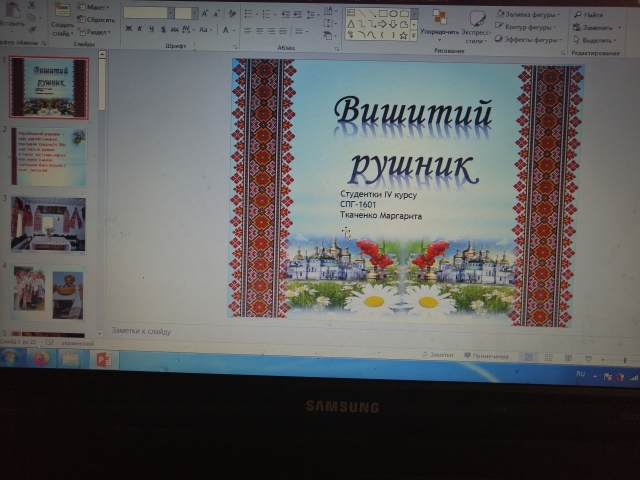Open the Раздел section dropdown

point(95,31)
